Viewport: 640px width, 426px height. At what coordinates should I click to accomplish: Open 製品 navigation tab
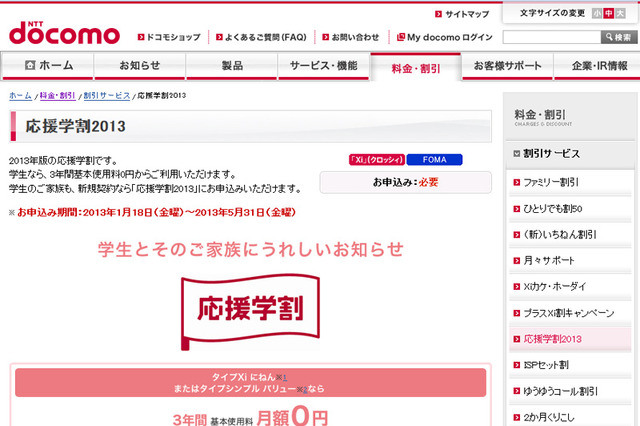pyautogui.click(x=232, y=65)
